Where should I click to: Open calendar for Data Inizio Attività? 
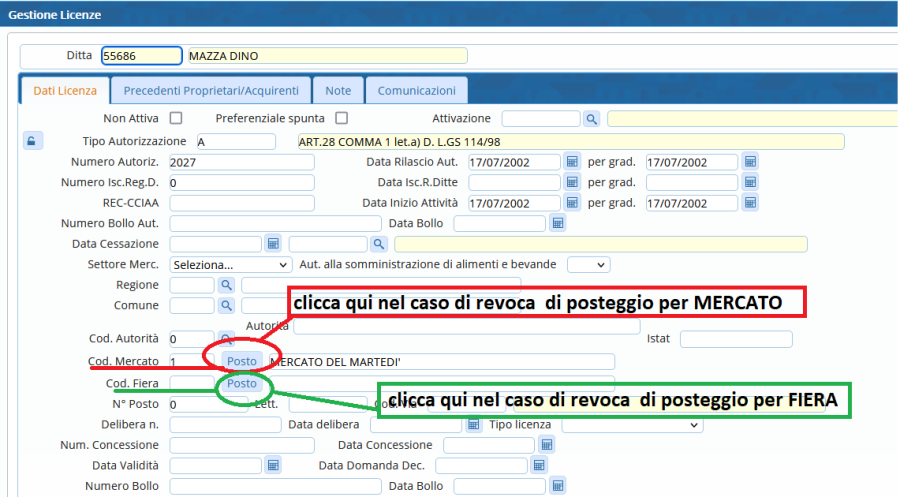tap(572, 203)
